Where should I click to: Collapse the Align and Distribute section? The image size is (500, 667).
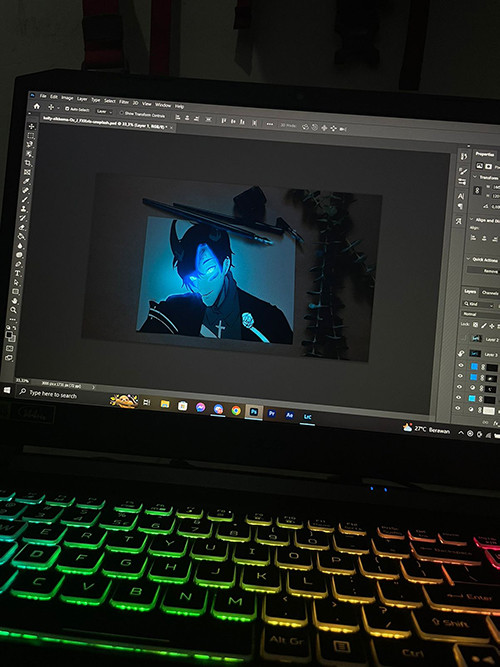tap(472, 219)
